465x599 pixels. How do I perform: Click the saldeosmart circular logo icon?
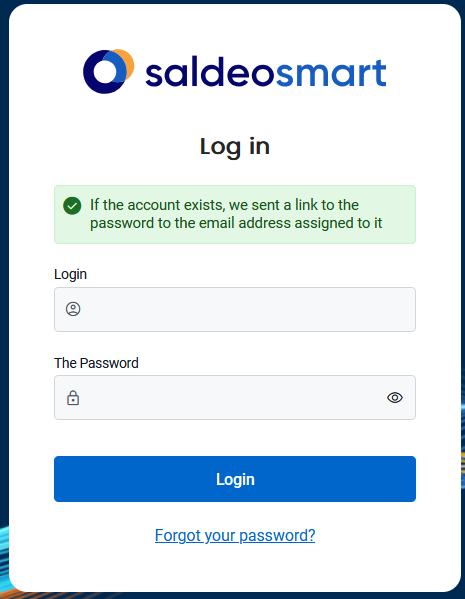click(109, 71)
